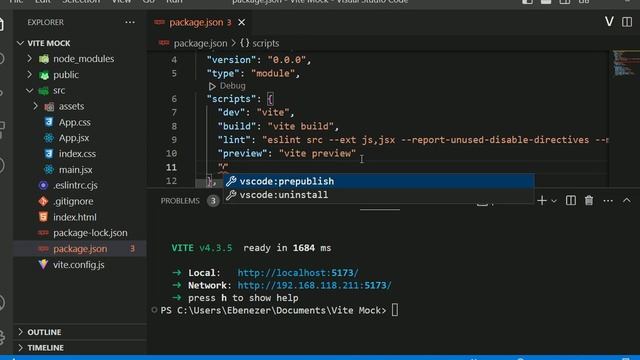Select package.json in the file tree
Screen dimensions: 640x360
(x=80, y=249)
